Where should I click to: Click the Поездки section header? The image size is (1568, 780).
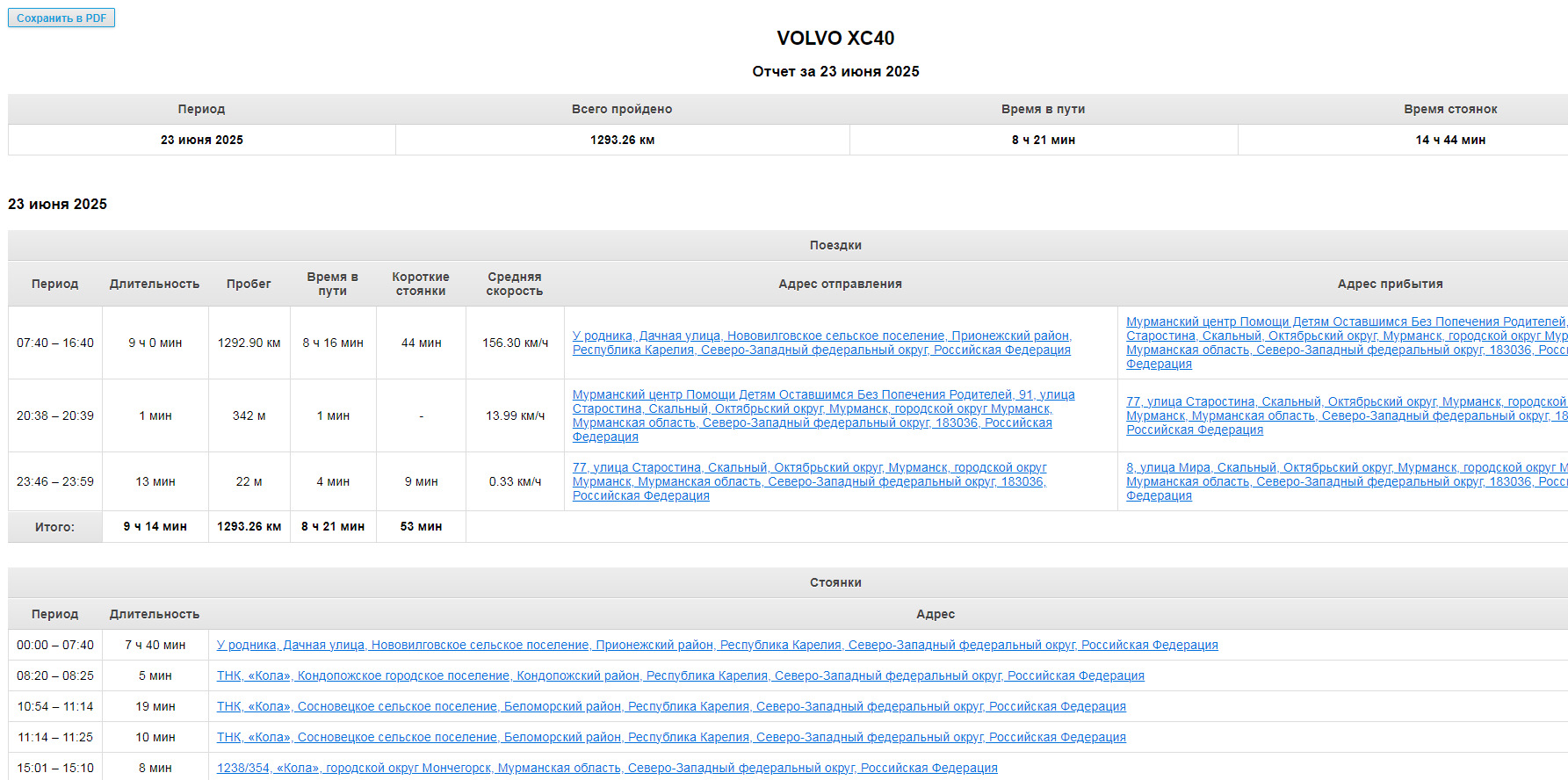point(835,245)
